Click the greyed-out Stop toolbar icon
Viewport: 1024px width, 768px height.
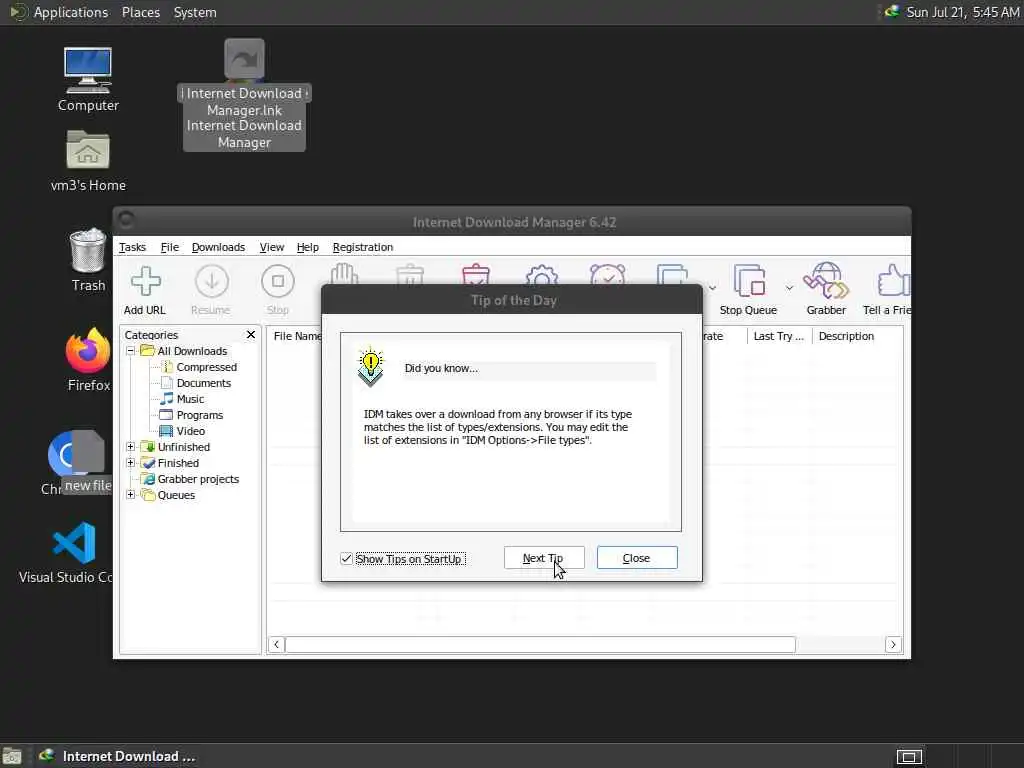point(278,281)
